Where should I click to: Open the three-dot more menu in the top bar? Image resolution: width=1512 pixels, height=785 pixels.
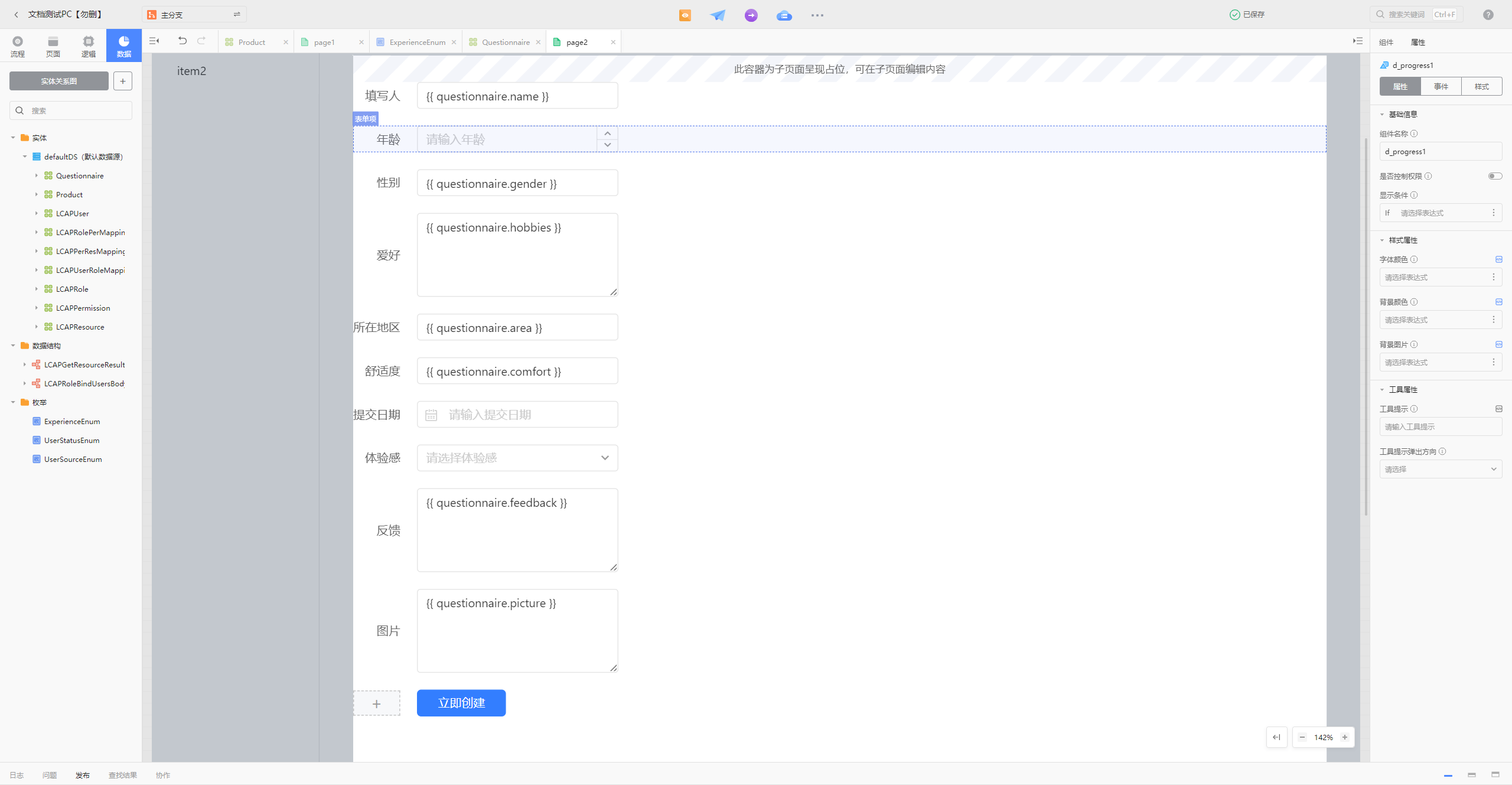pos(817,15)
